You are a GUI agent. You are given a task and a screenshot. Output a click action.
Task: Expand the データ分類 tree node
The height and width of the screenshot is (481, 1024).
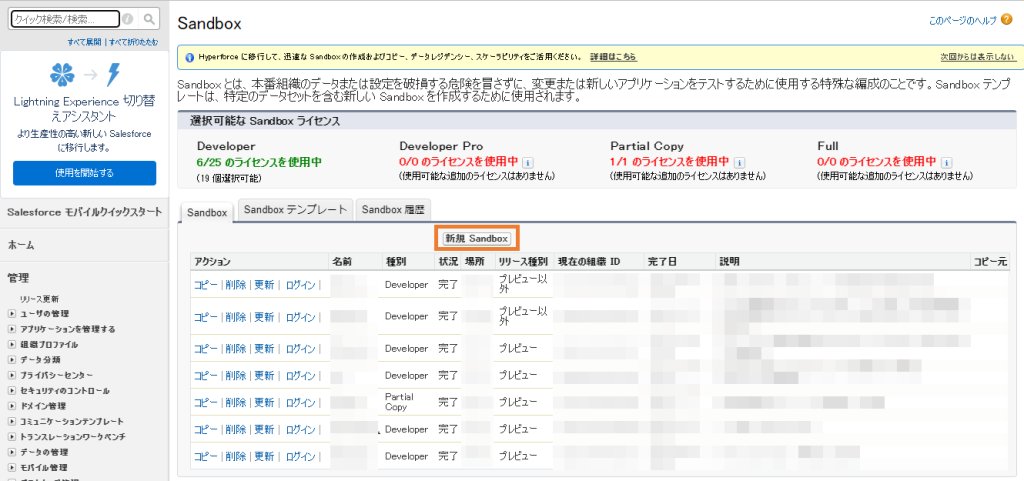12,360
